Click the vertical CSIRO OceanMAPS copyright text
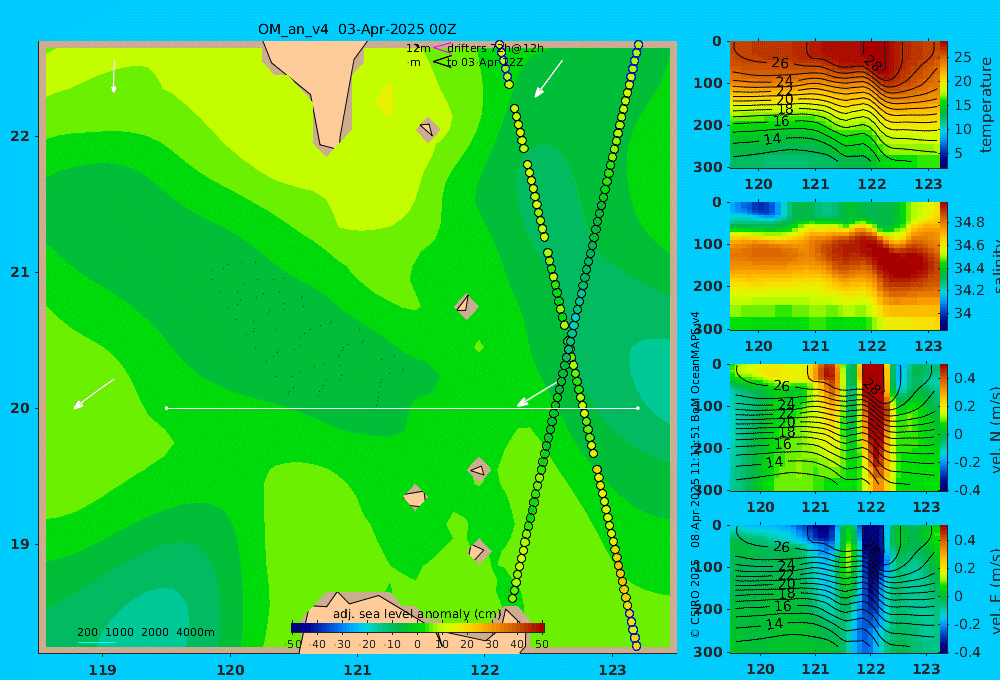Screen dimensions: 1000x680 (695, 475)
